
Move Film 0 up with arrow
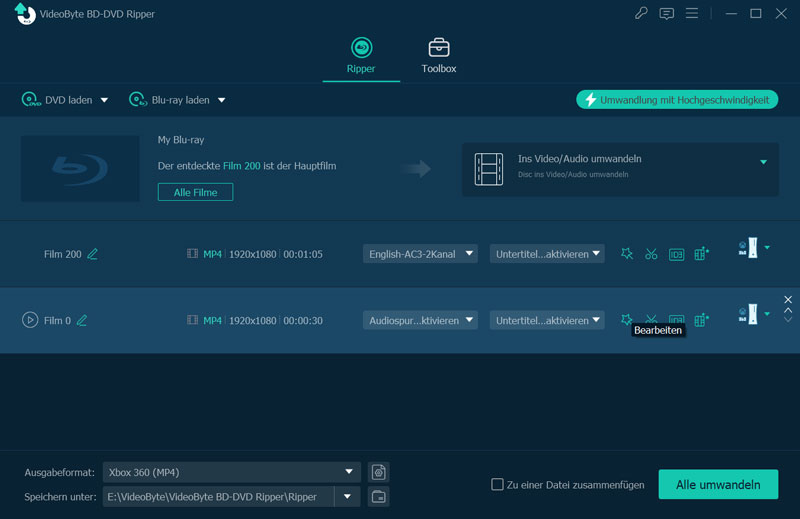click(x=788, y=310)
